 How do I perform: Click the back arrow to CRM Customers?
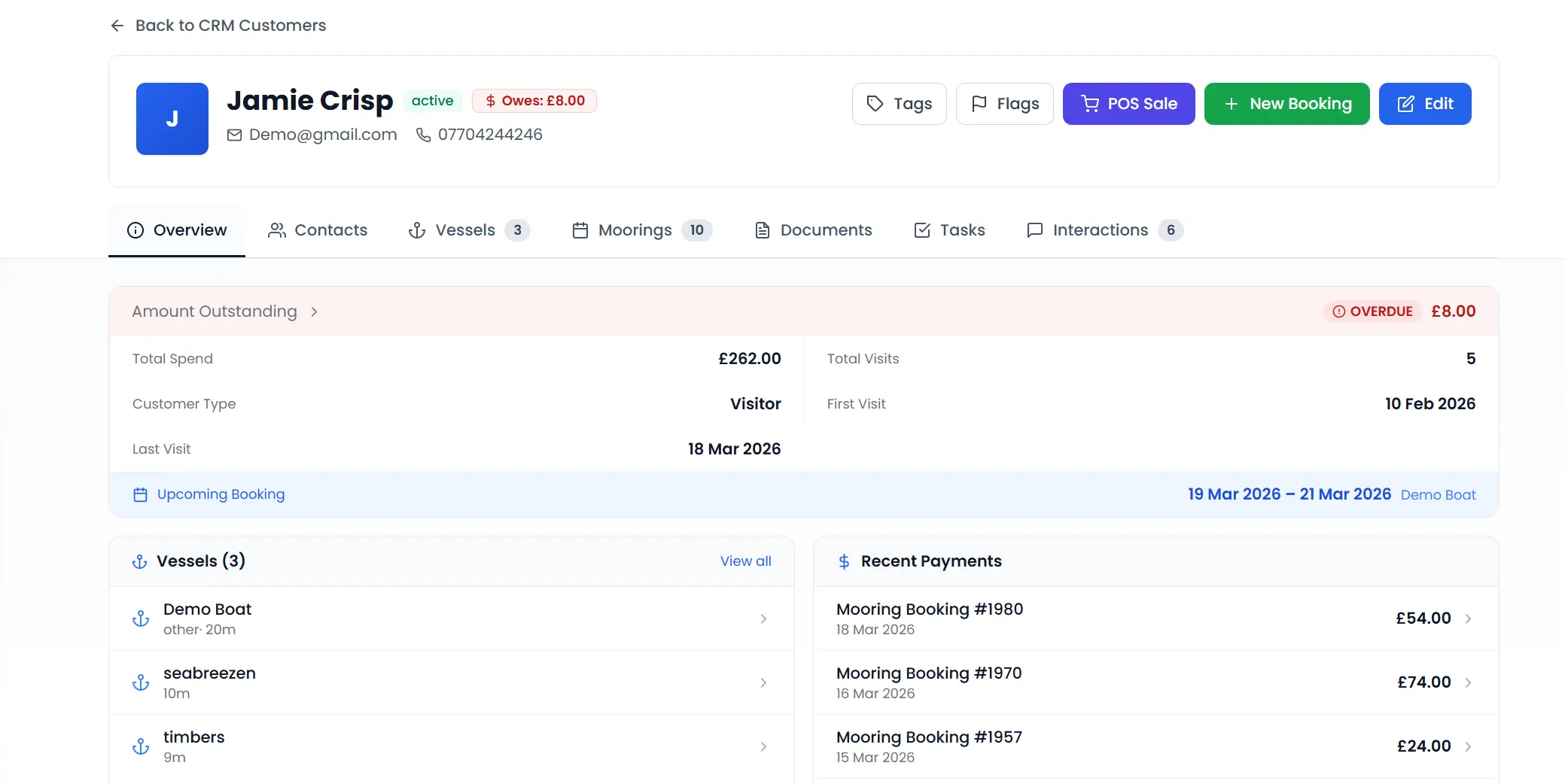coord(117,25)
